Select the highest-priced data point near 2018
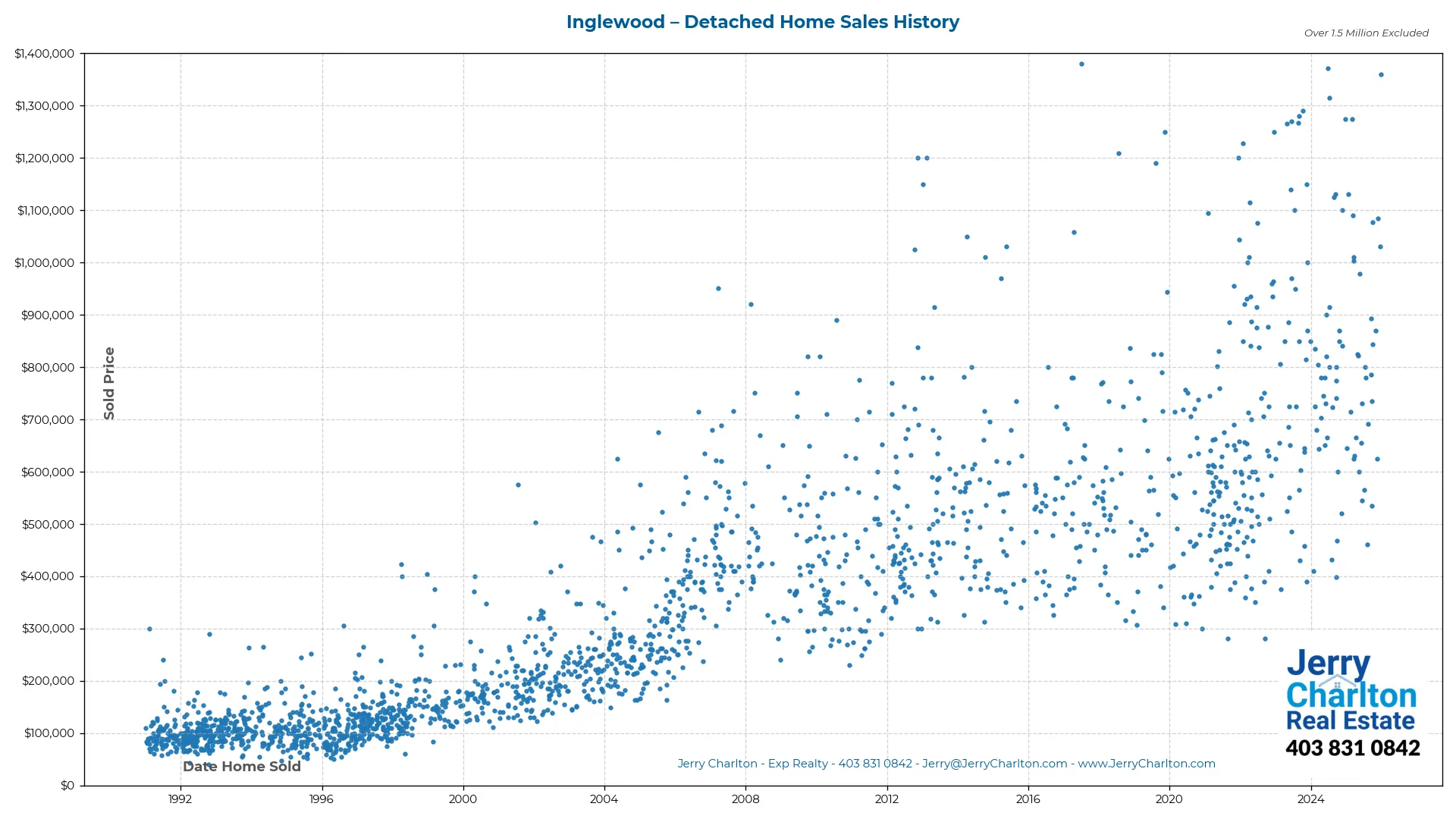Image resolution: width=1456 pixels, height=819 pixels. coord(1081,64)
